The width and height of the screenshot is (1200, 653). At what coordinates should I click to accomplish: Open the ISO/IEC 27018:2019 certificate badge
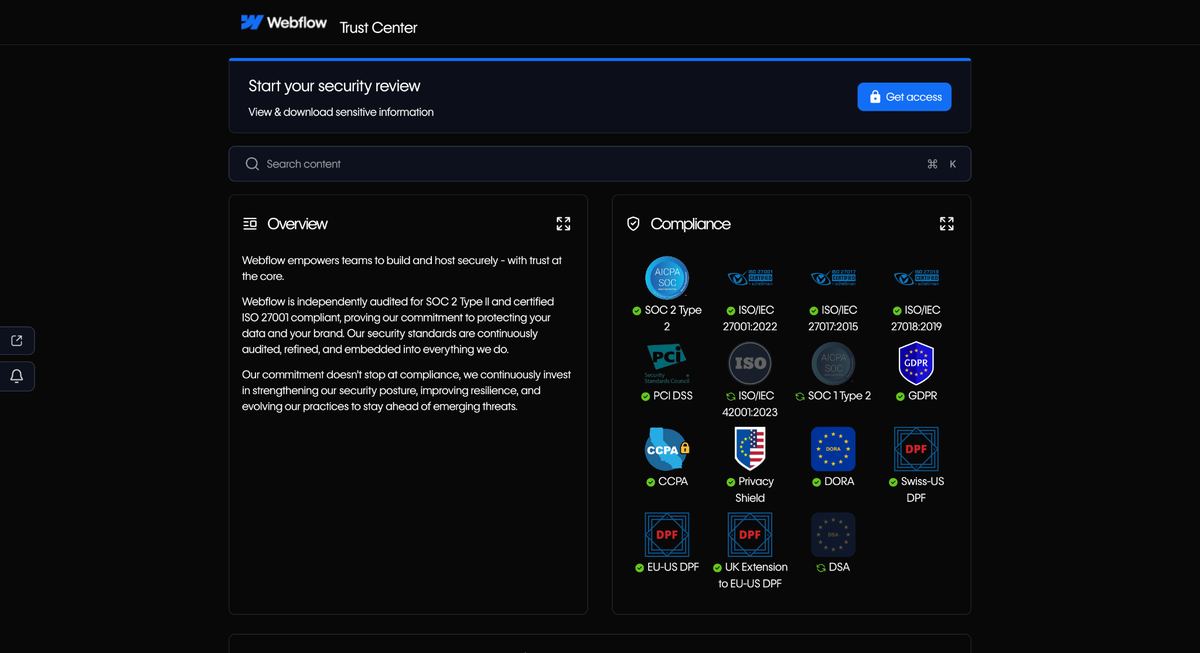(916, 278)
